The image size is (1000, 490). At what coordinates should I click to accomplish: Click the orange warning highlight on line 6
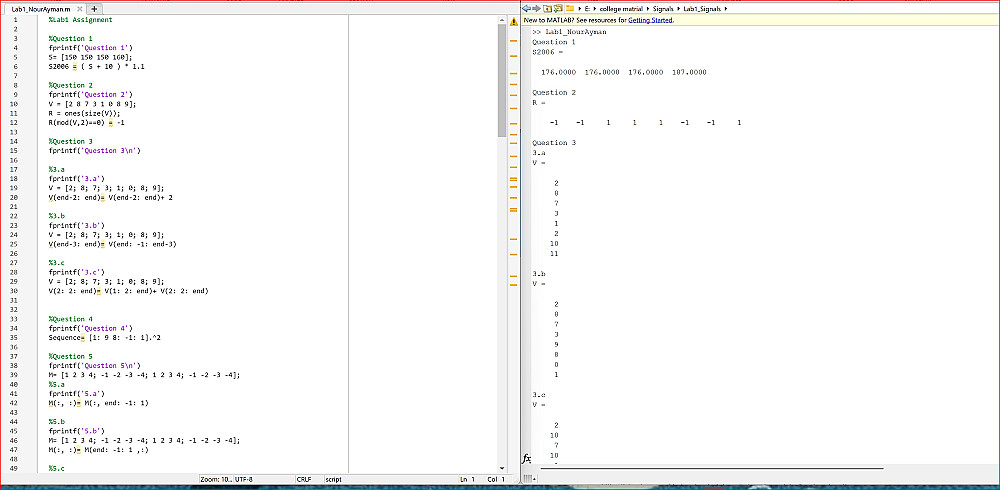click(74, 66)
